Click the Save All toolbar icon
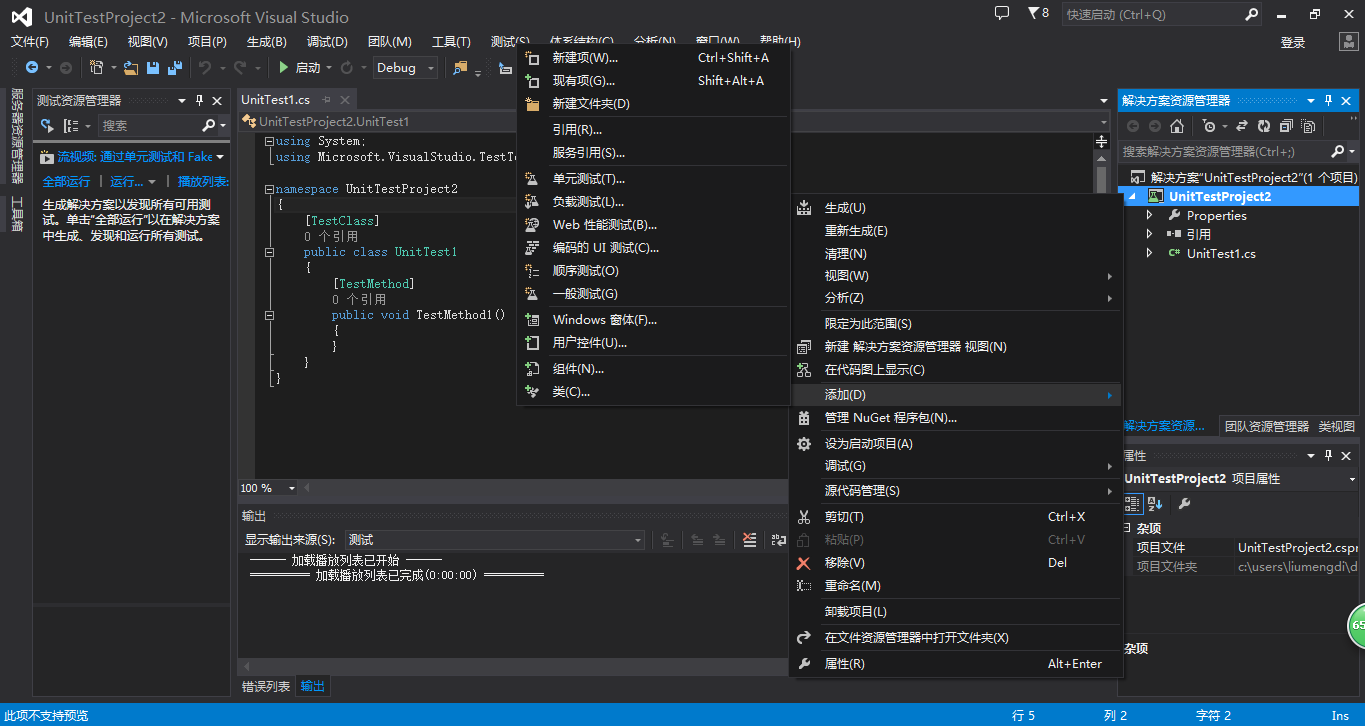Image resolution: width=1365 pixels, height=726 pixels. coord(174,68)
